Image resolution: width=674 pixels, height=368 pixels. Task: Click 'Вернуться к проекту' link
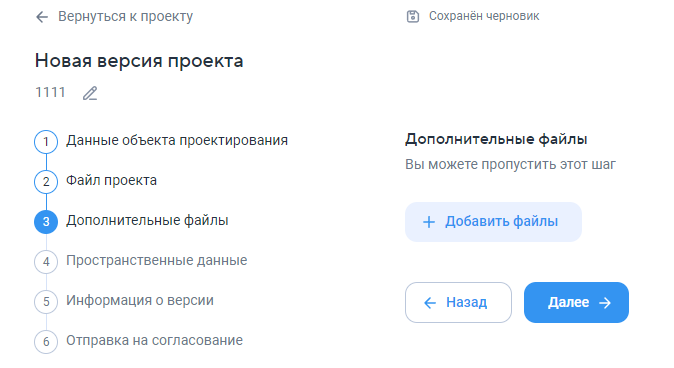coord(126,16)
